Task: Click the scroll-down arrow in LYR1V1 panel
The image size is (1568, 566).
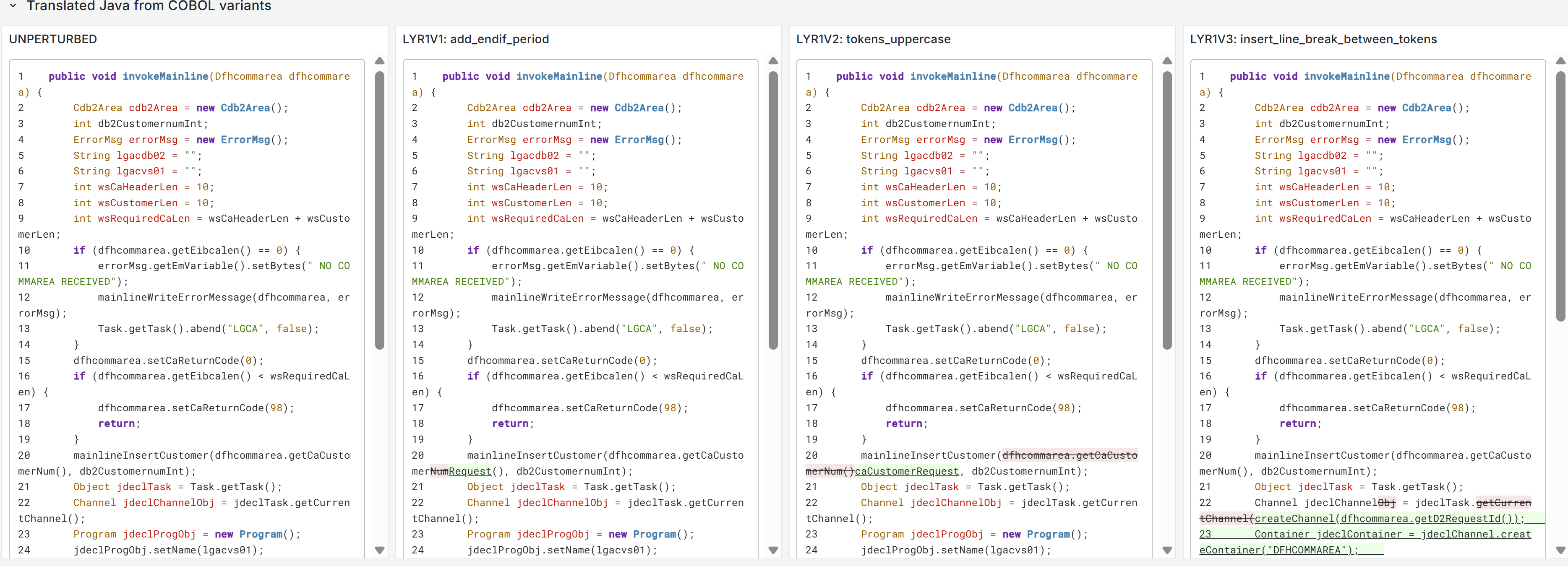Action: coord(773,550)
